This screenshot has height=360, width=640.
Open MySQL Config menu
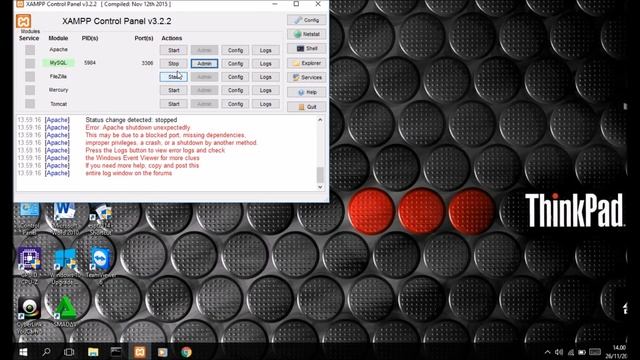tap(235, 64)
